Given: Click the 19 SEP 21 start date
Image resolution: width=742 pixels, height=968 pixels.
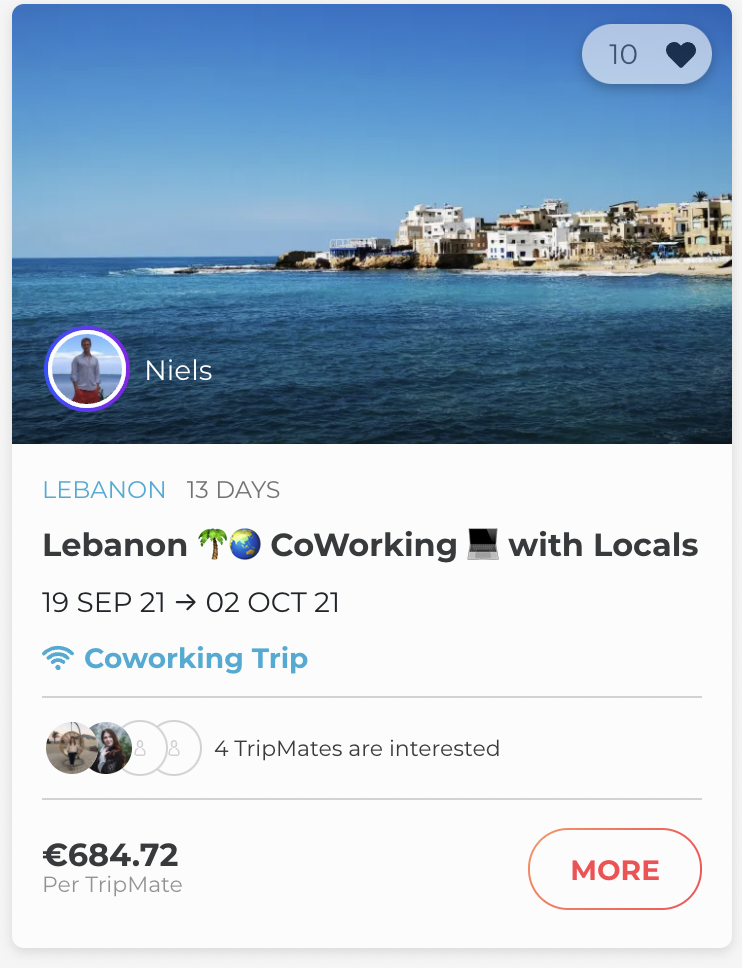Looking at the screenshot, I should pyautogui.click(x=105, y=603).
